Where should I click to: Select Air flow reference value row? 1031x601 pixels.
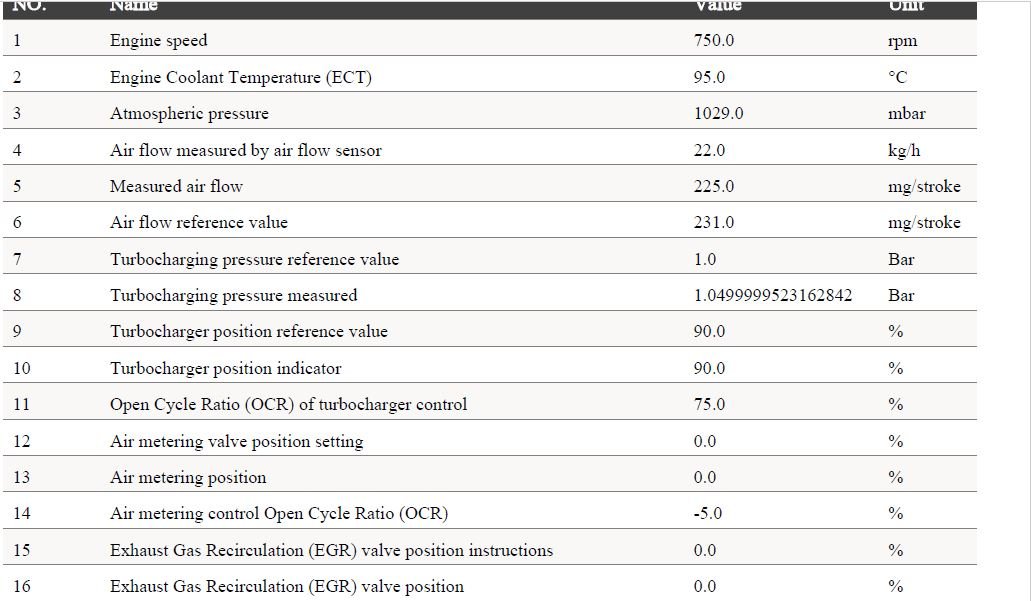tap(490, 222)
